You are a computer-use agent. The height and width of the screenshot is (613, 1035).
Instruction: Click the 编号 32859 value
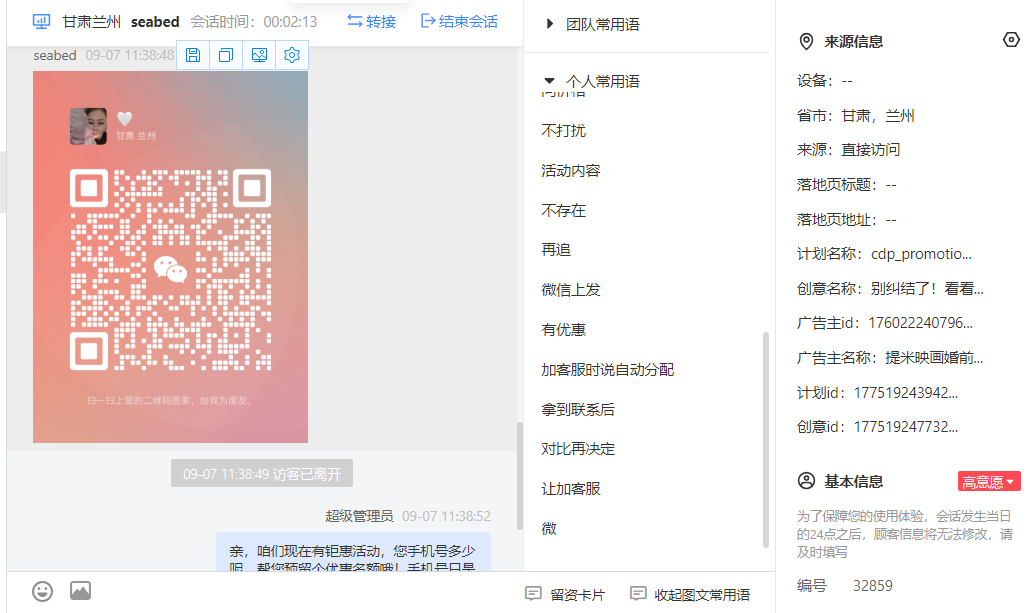(873, 586)
